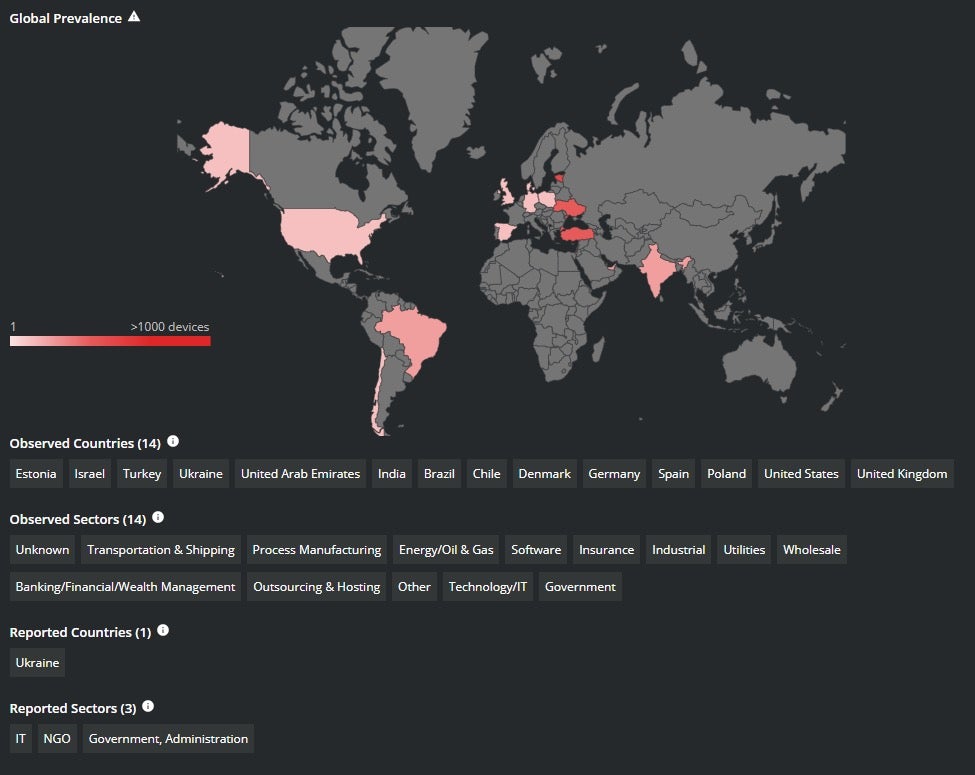Screen dimensions: 975x775
Task: Click the device count color gradient legend
Action: point(110,341)
